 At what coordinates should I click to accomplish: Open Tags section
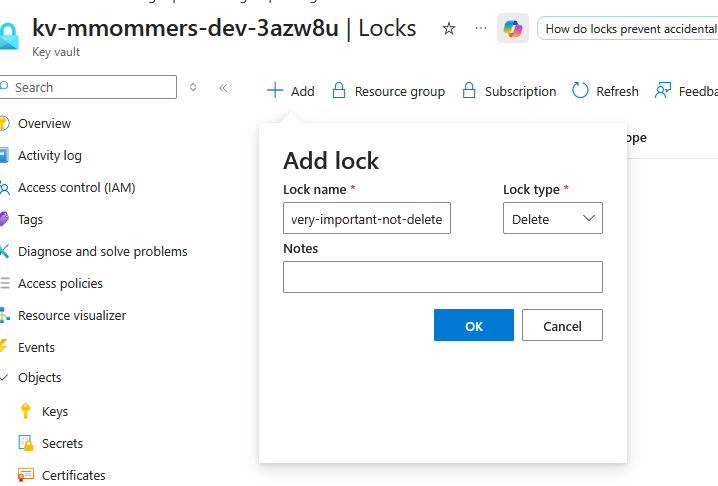pos(30,219)
